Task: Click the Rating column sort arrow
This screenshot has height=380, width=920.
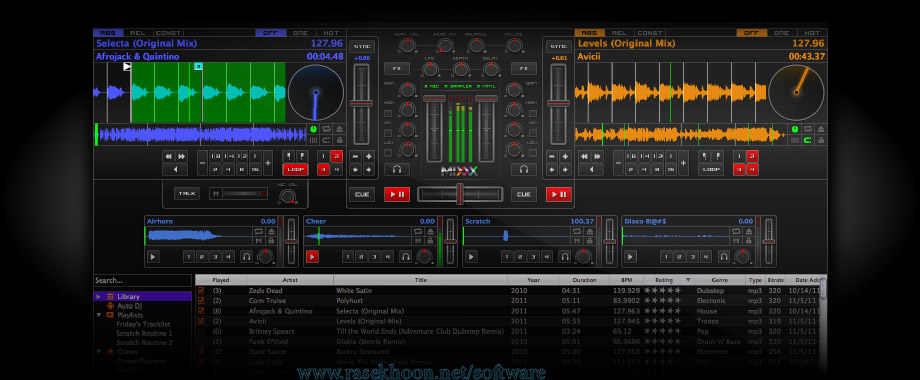Action: click(x=688, y=280)
